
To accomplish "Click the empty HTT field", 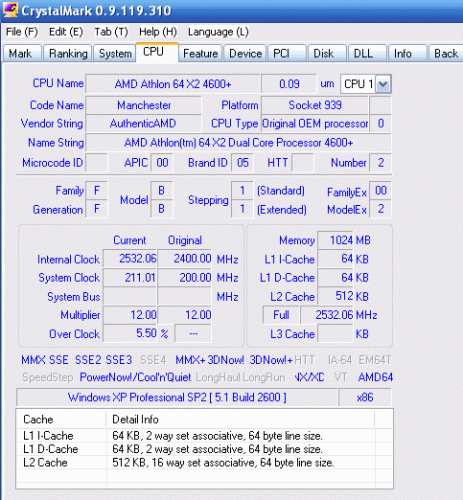I will (x=302, y=163).
